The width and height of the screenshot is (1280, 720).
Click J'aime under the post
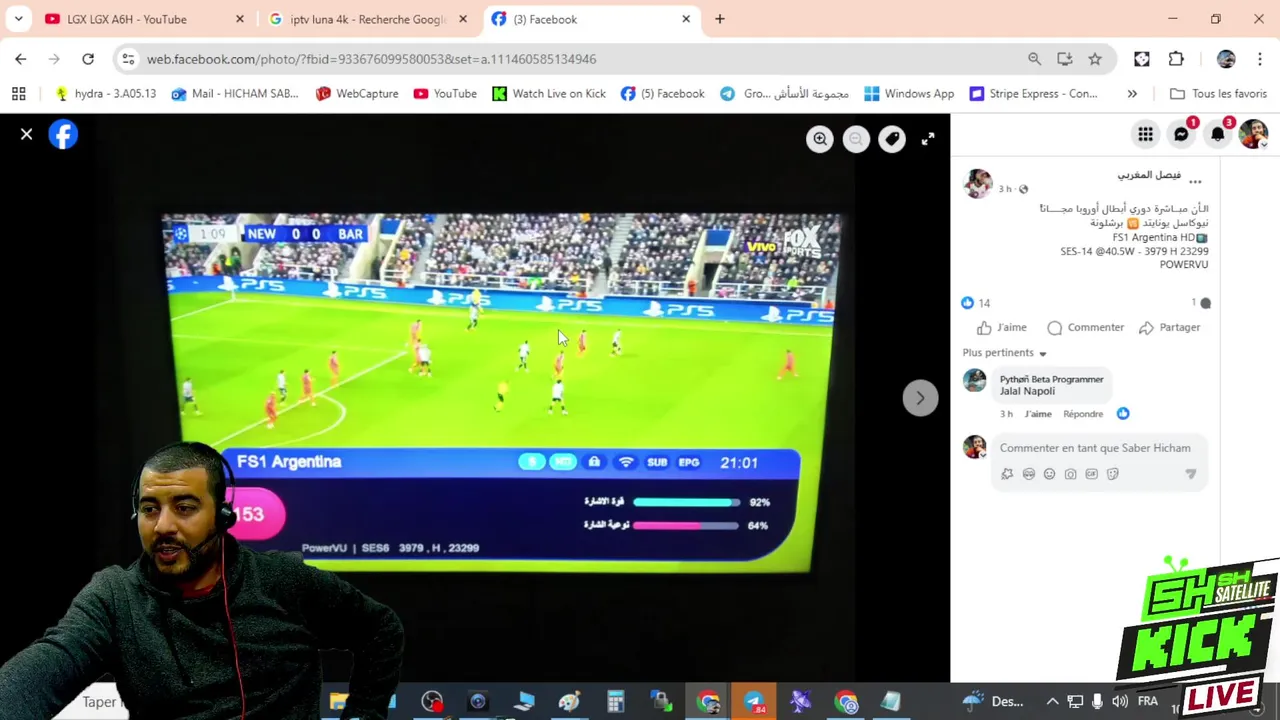pos(1003,327)
